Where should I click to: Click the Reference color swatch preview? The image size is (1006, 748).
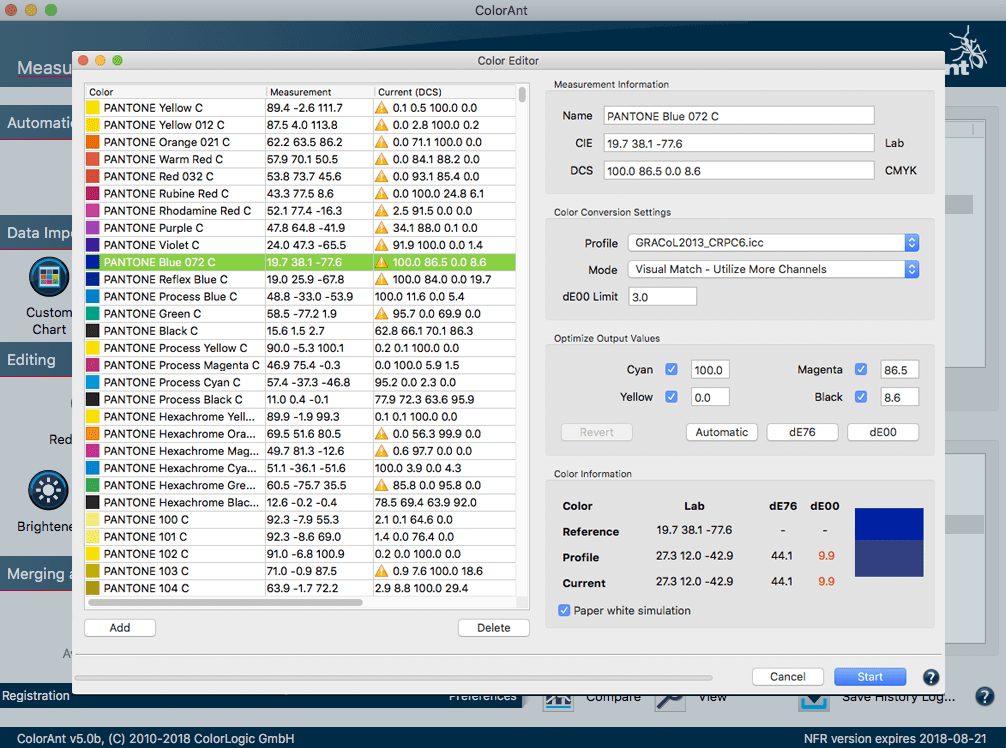tap(888, 522)
